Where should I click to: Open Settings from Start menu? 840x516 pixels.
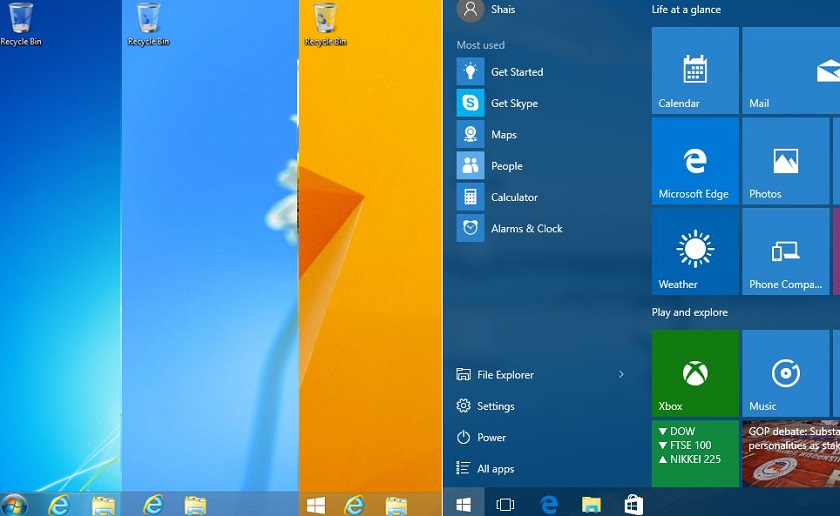(485, 406)
